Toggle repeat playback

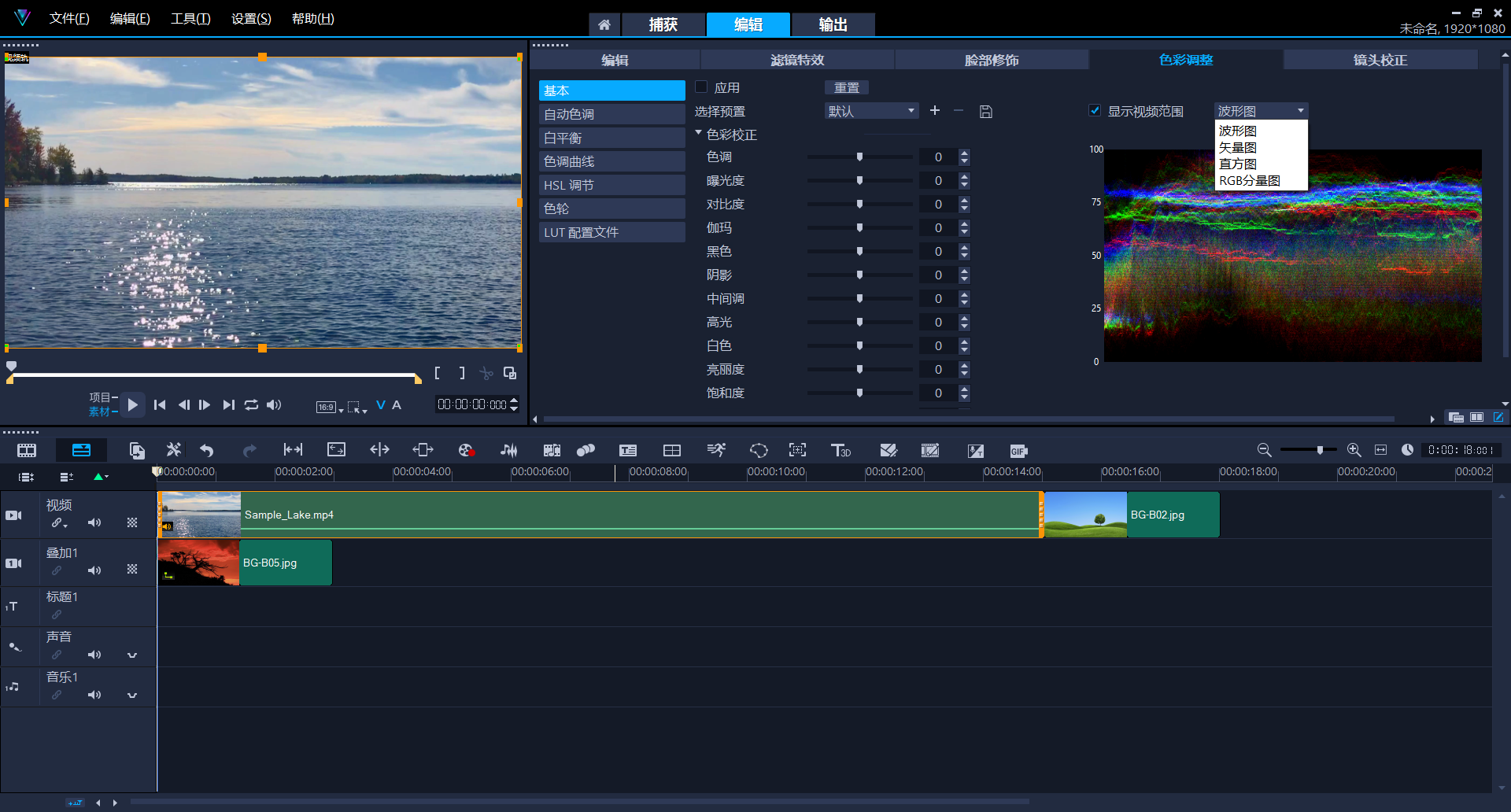click(x=251, y=404)
